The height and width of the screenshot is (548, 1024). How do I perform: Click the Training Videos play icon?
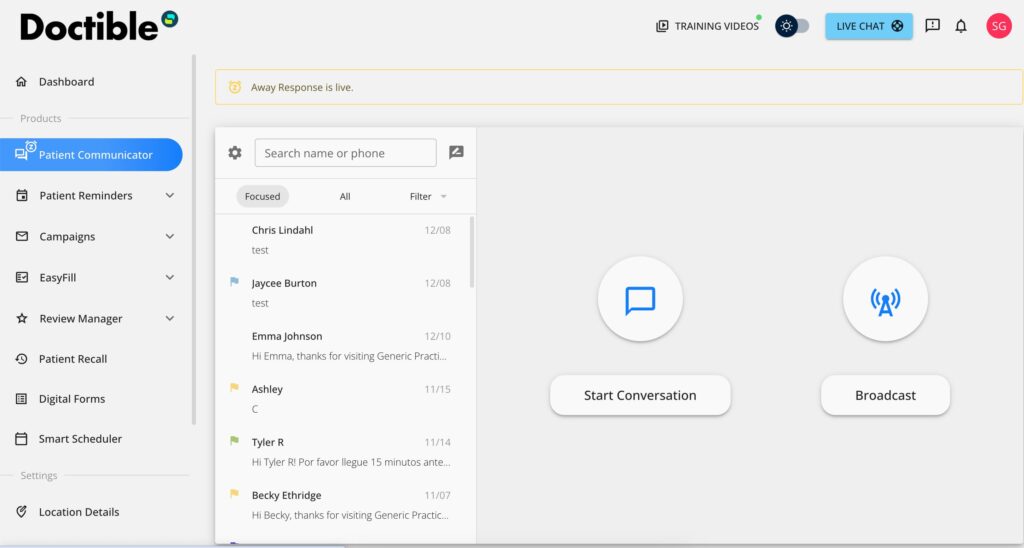pos(662,26)
